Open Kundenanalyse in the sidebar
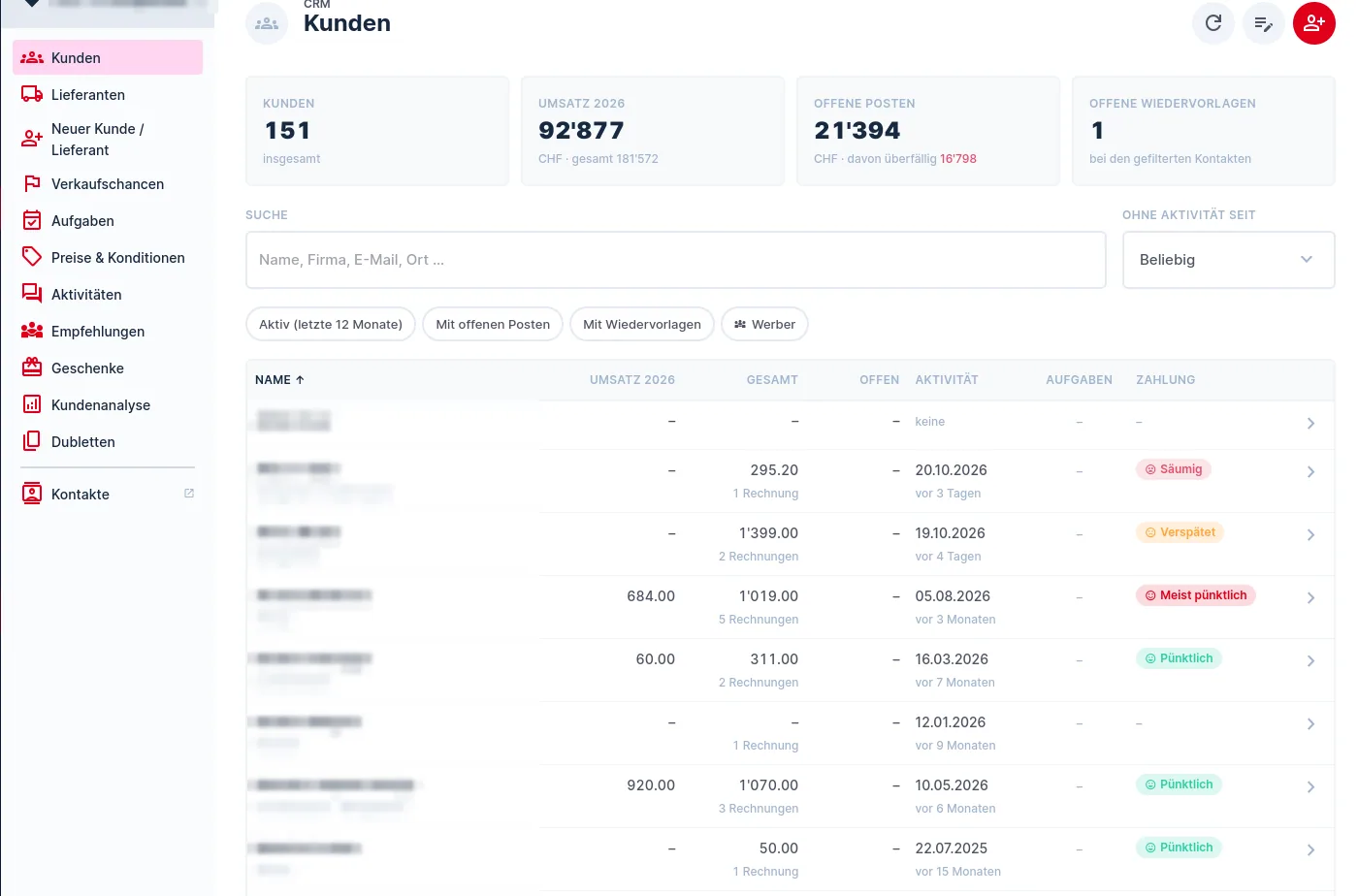Viewport: 1358px width, 896px height. point(108,404)
